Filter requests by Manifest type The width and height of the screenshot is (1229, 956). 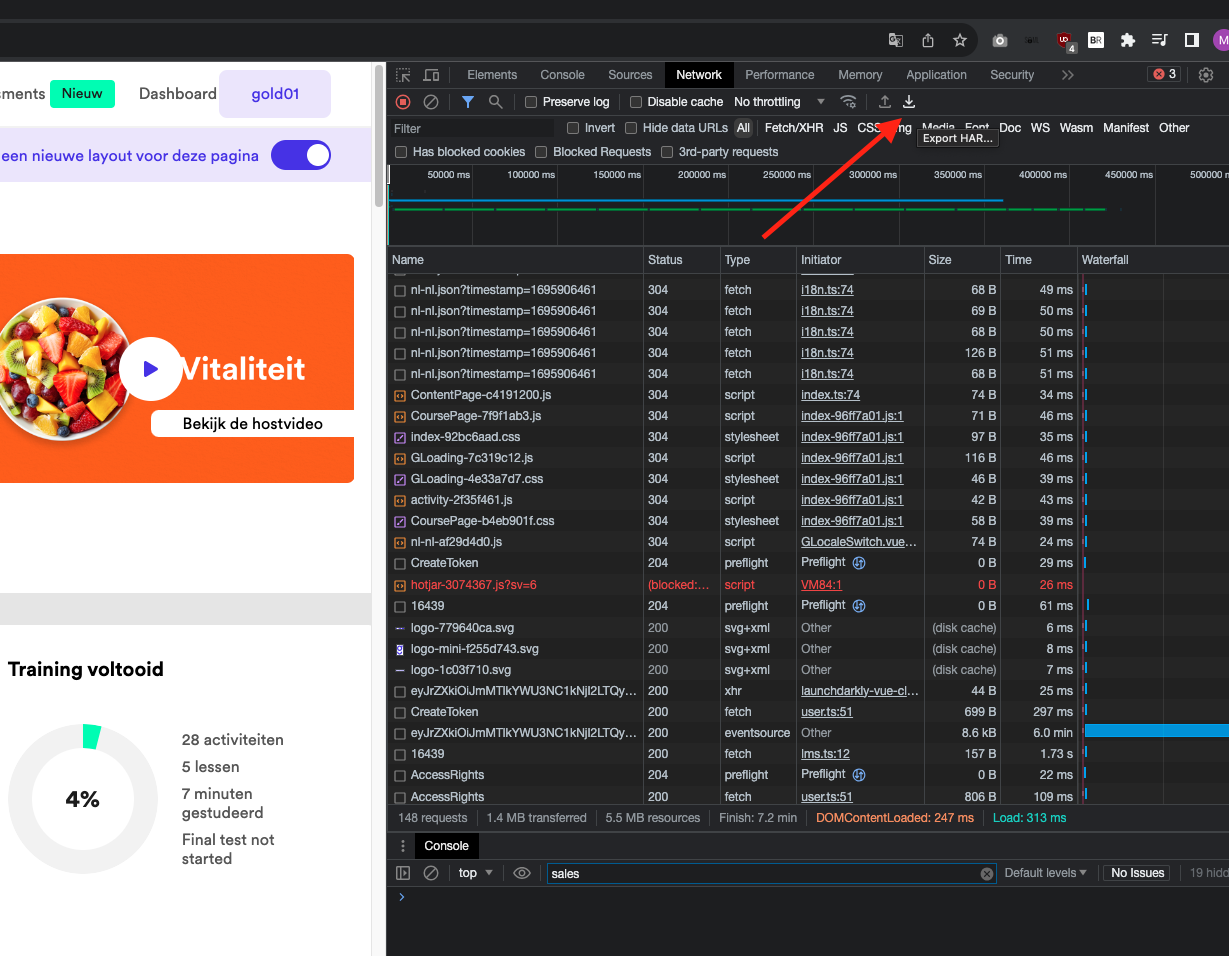[1126, 128]
